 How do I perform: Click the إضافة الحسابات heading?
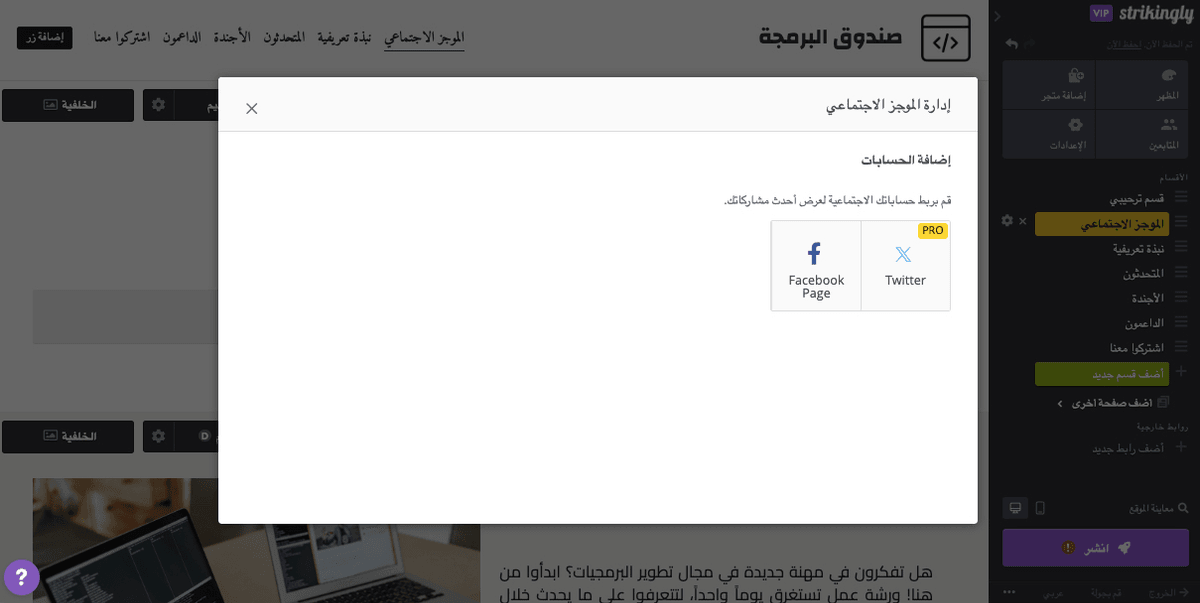[906, 160]
